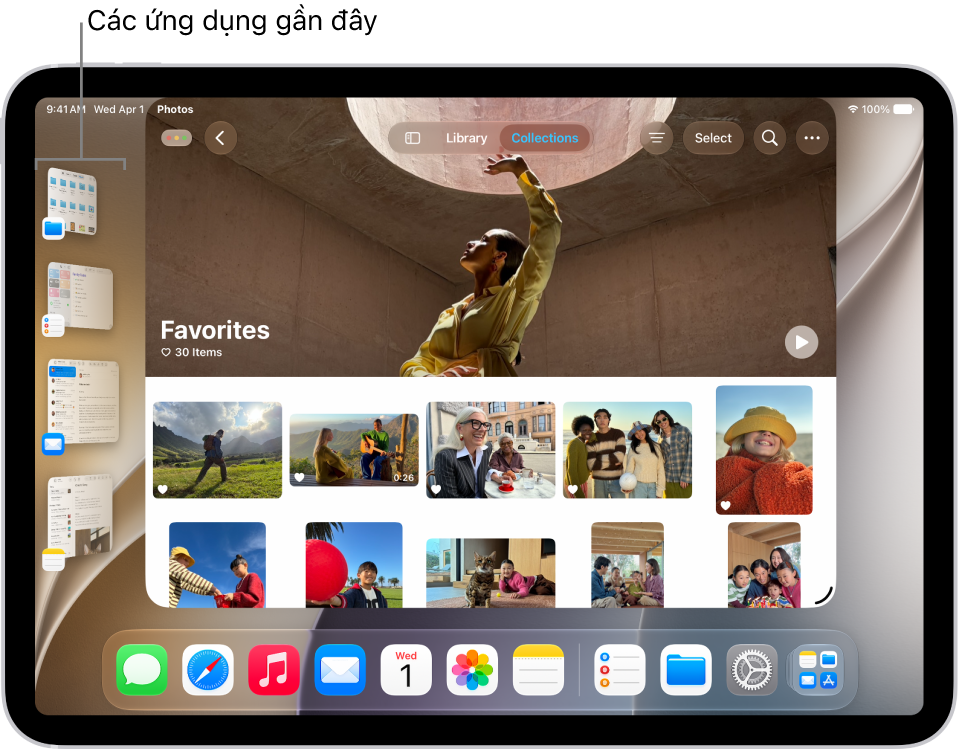Screen dimensions: 960x753
Task: Launch Safari from the dock
Action: (x=208, y=670)
